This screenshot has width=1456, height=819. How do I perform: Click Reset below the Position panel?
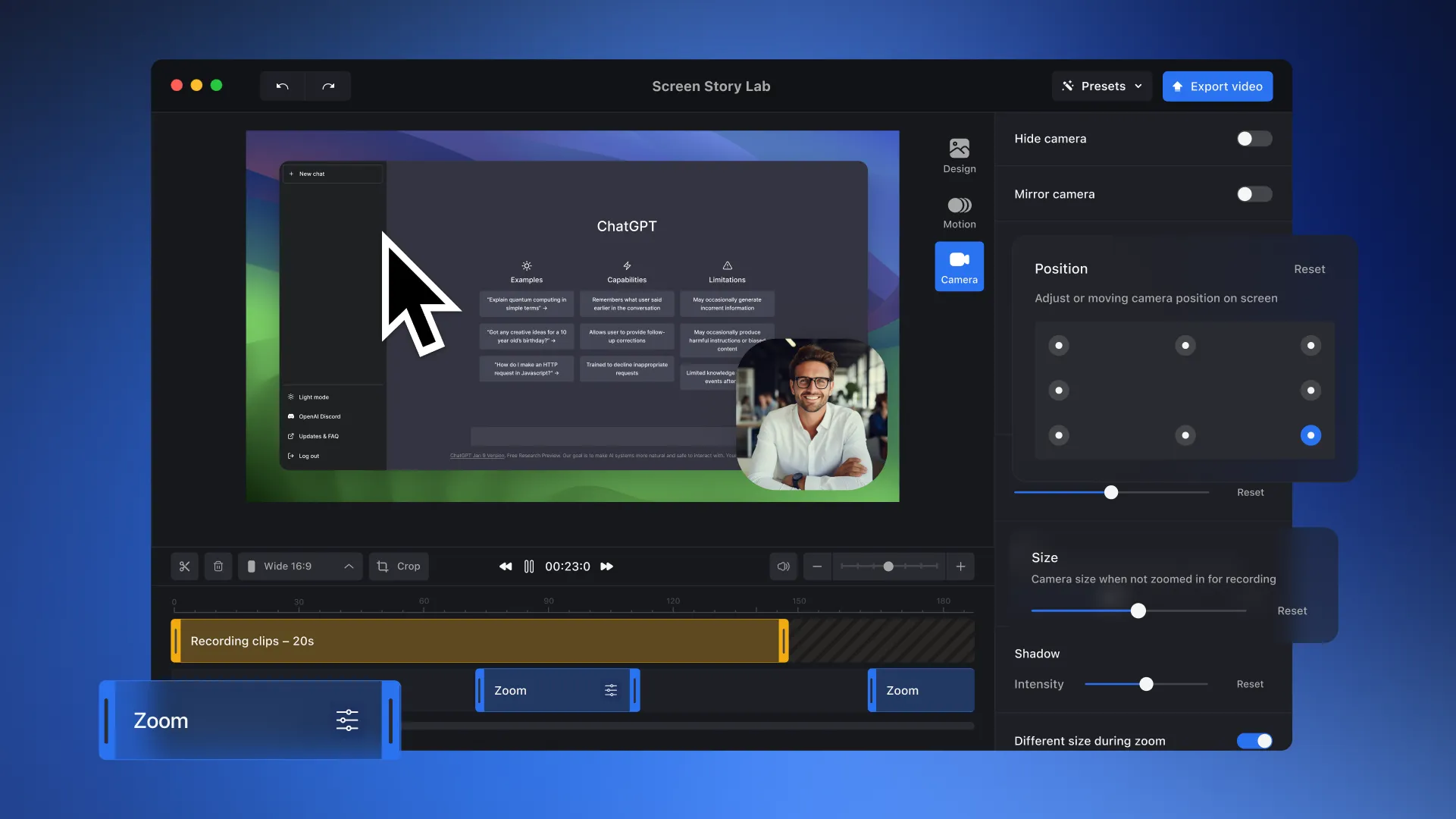1250,493
